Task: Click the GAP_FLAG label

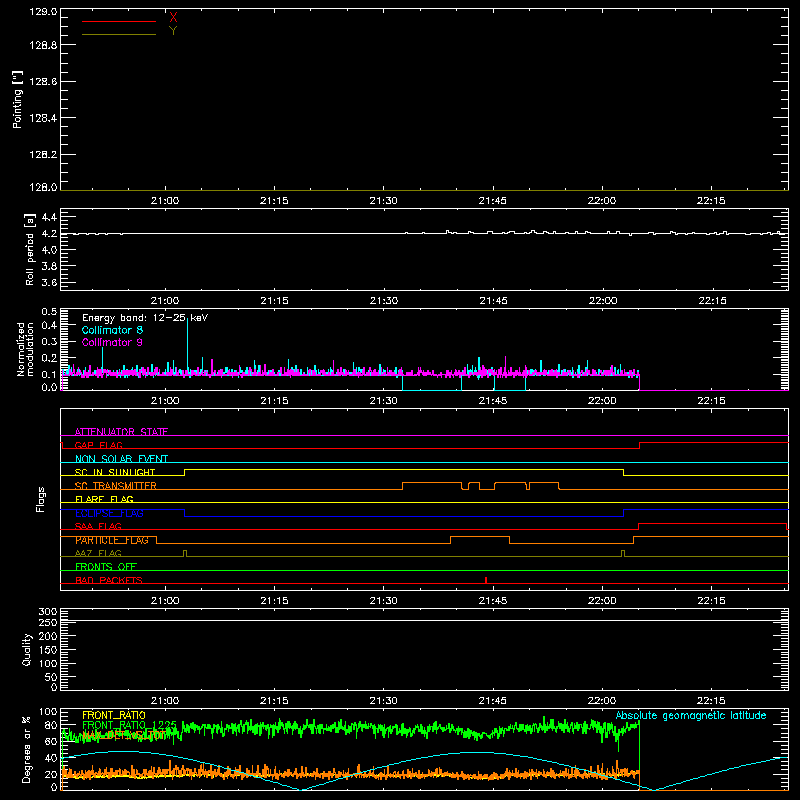Action: point(98,445)
